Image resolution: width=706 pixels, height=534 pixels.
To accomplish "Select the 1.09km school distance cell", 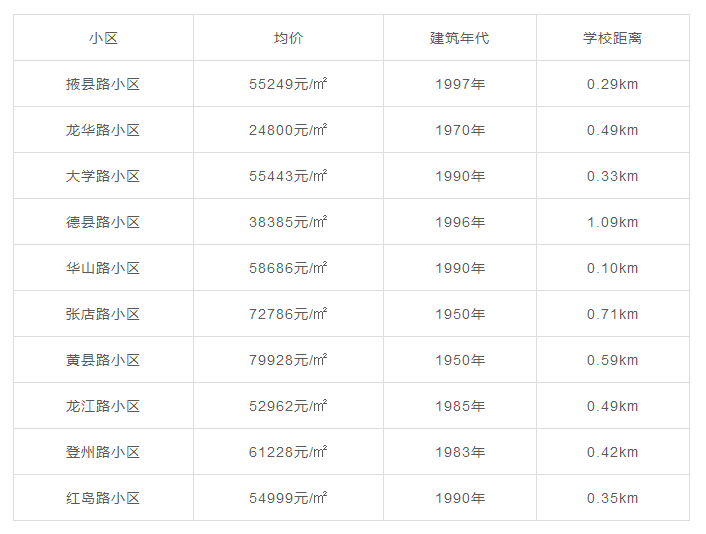I will point(612,222).
